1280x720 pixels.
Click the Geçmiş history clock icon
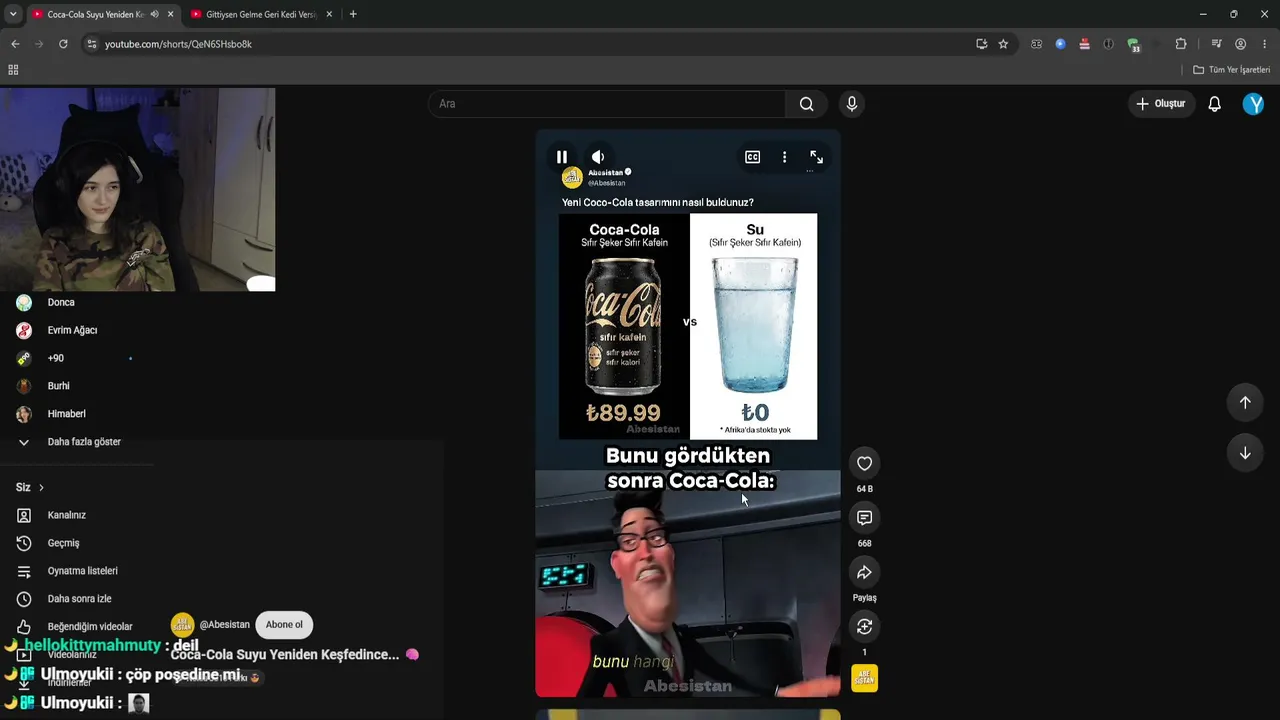[24, 543]
